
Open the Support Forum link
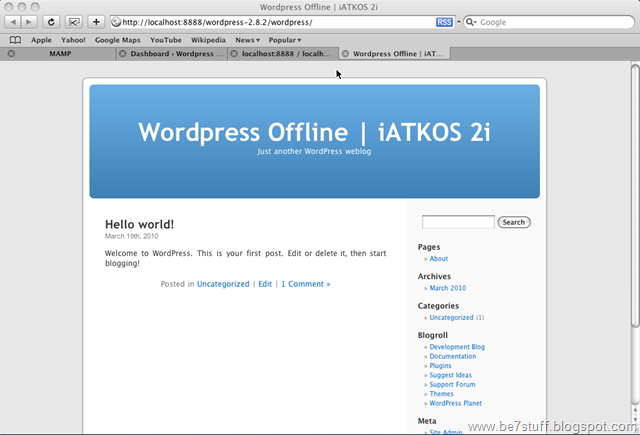pyautogui.click(x=452, y=384)
